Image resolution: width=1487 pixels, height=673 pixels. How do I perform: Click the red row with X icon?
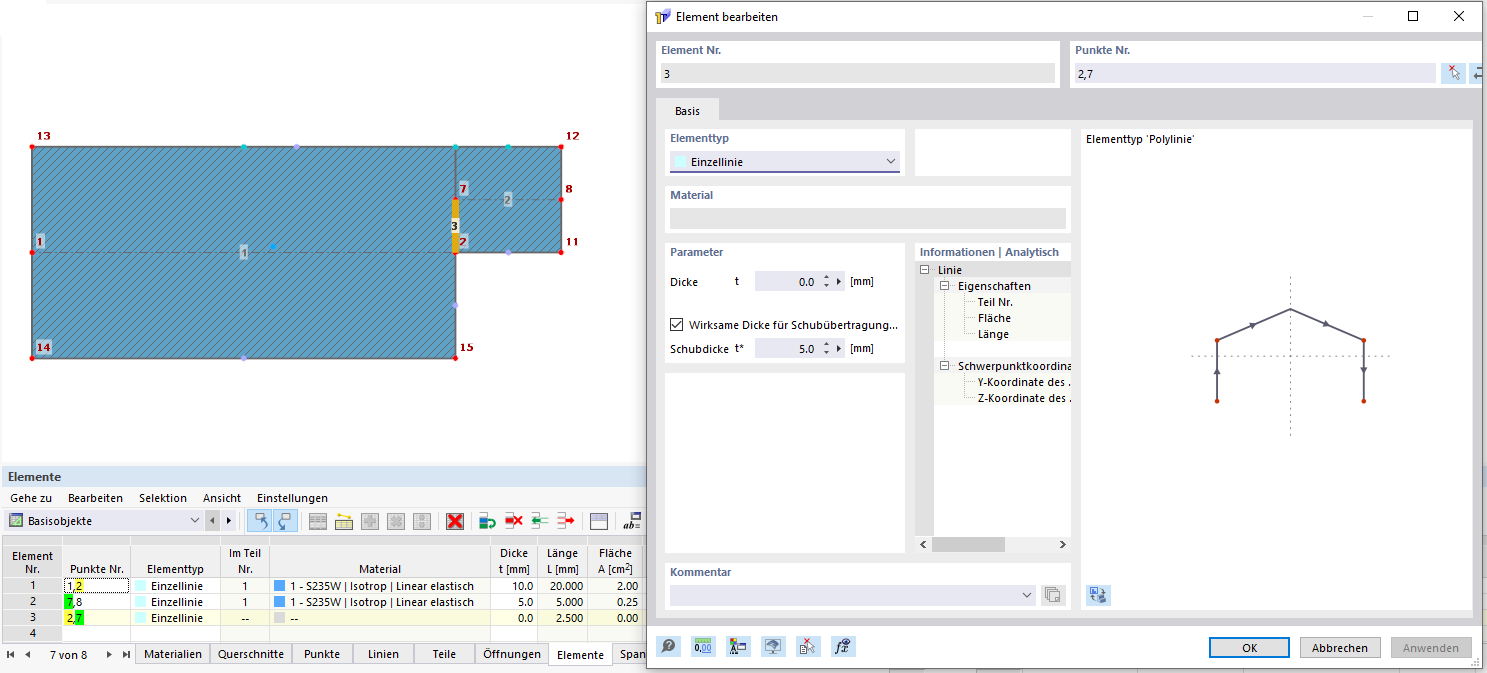[x=514, y=521]
